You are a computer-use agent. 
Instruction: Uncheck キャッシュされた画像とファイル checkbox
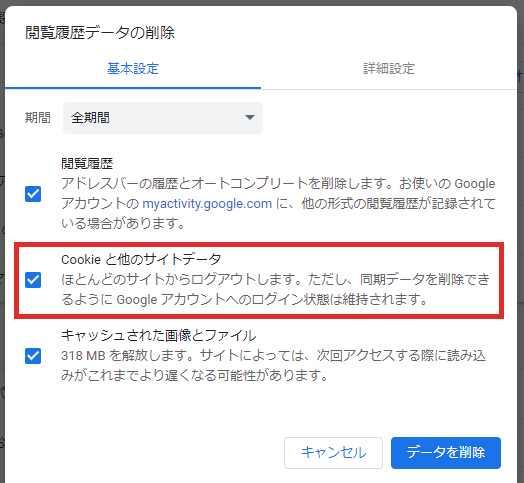(33, 356)
